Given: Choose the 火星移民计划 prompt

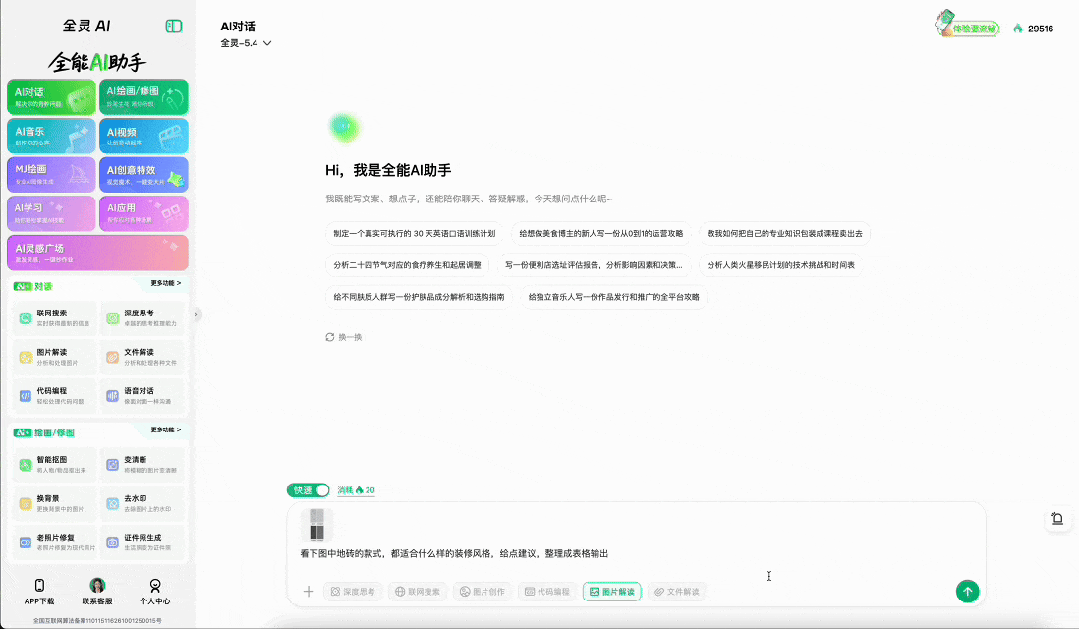Looking at the screenshot, I should [x=781, y=265].
